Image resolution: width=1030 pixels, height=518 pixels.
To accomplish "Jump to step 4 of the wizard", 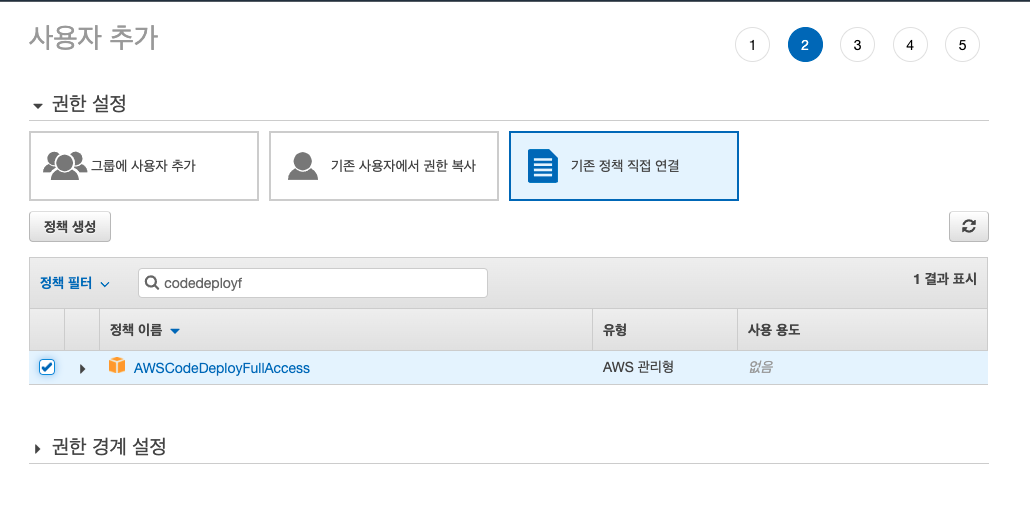I will pyautogui.click(x=910, y=45).
